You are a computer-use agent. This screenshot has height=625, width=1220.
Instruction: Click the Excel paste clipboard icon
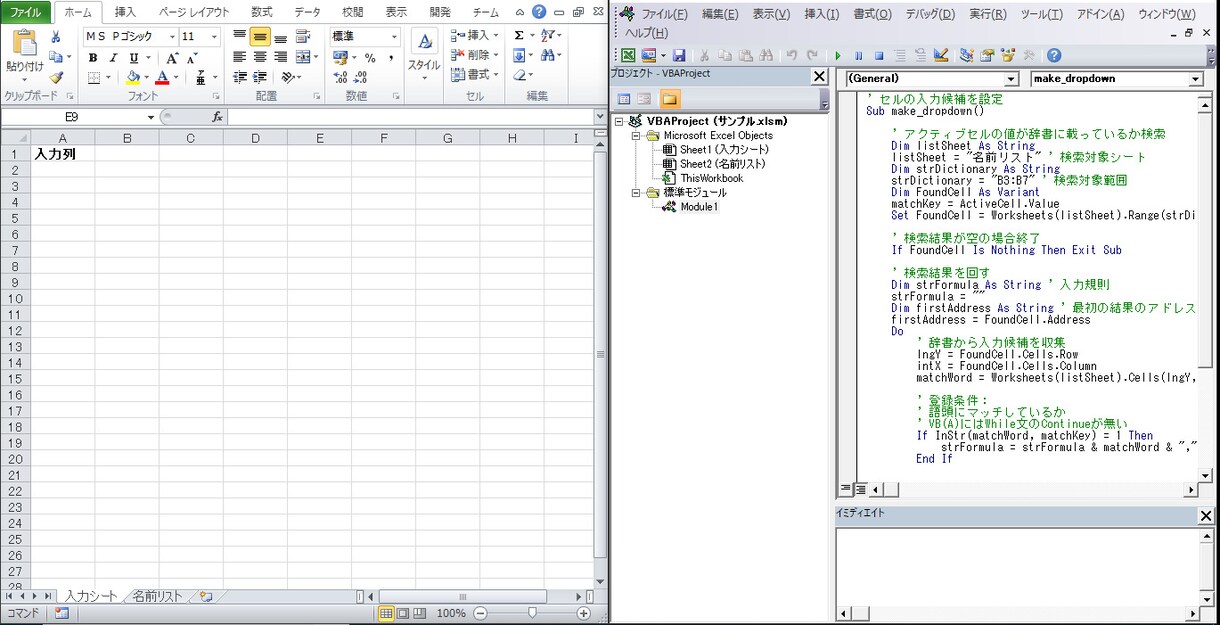(x=23, y=44)
